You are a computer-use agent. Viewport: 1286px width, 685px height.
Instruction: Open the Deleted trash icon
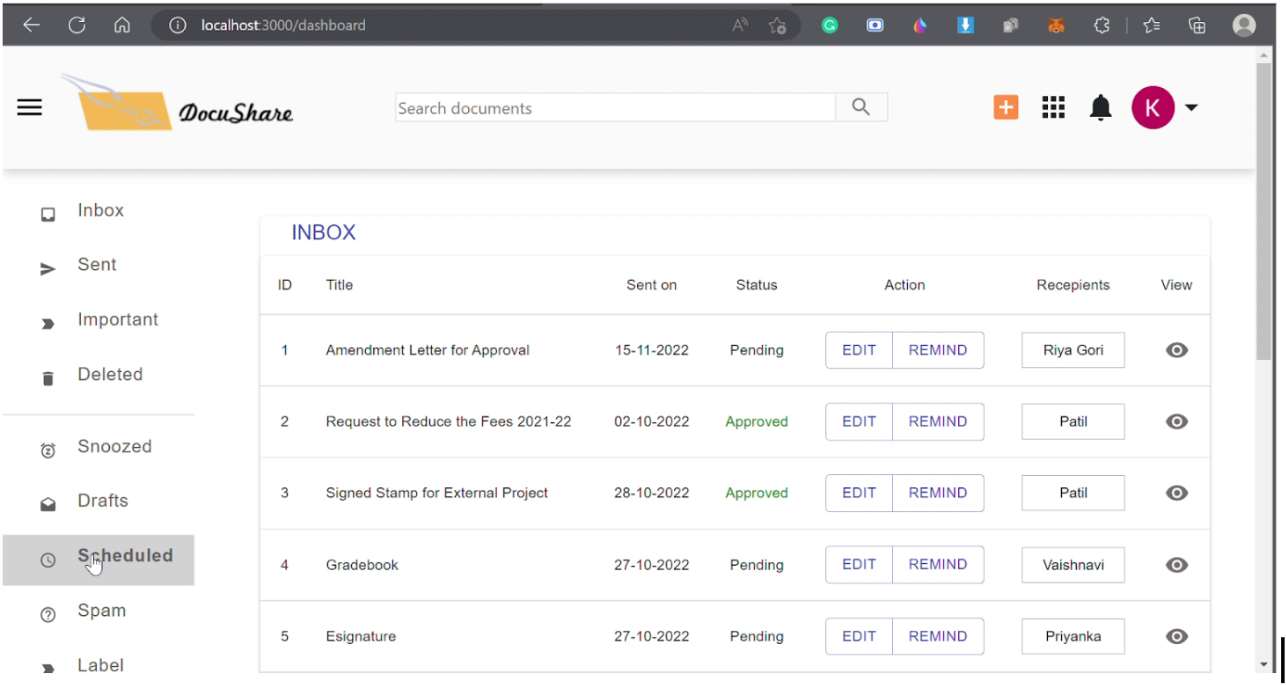(x=47, y=378)
